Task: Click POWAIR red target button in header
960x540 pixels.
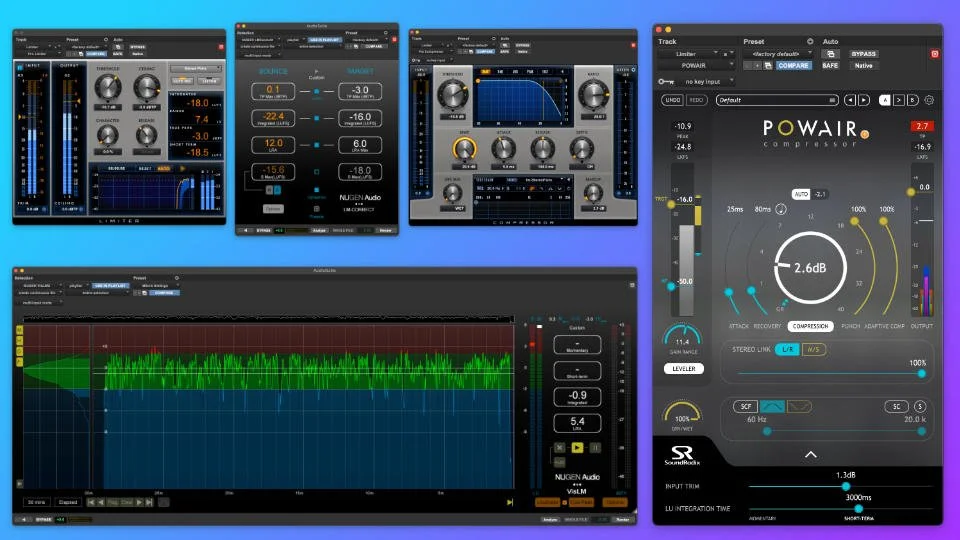Action: (x=934, y=54)
